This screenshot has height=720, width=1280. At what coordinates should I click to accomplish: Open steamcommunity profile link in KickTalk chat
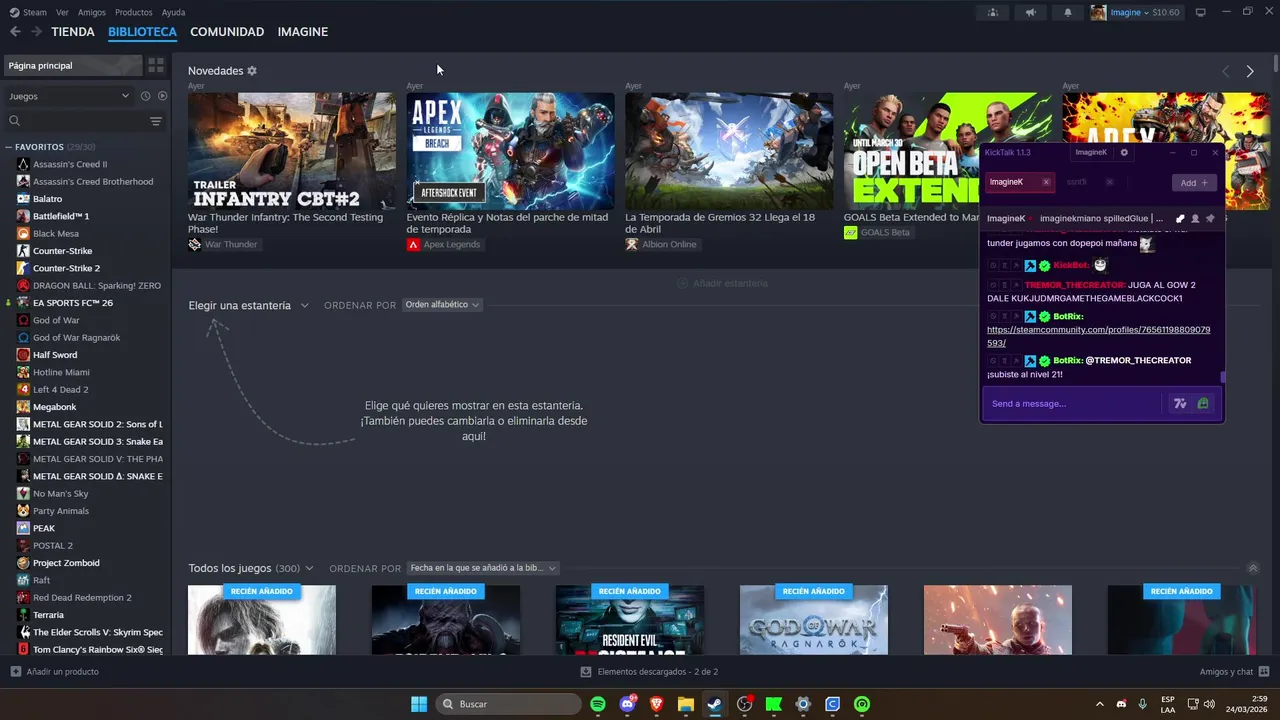[1098, 336]
